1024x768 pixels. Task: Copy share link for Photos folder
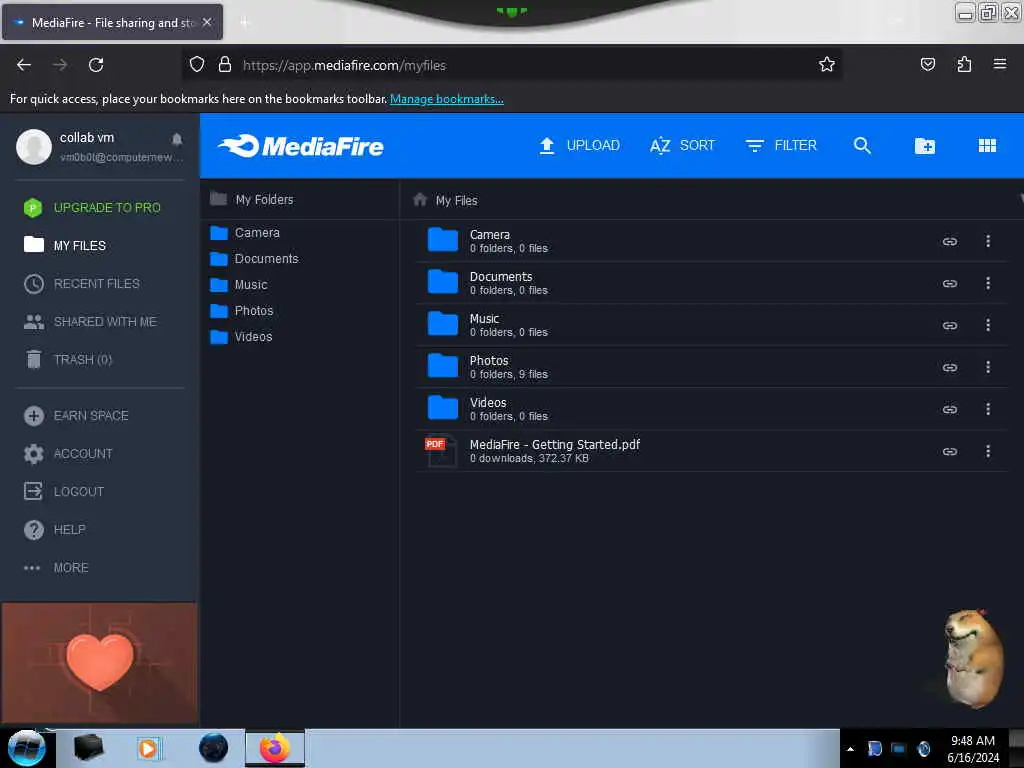(950, 368)
